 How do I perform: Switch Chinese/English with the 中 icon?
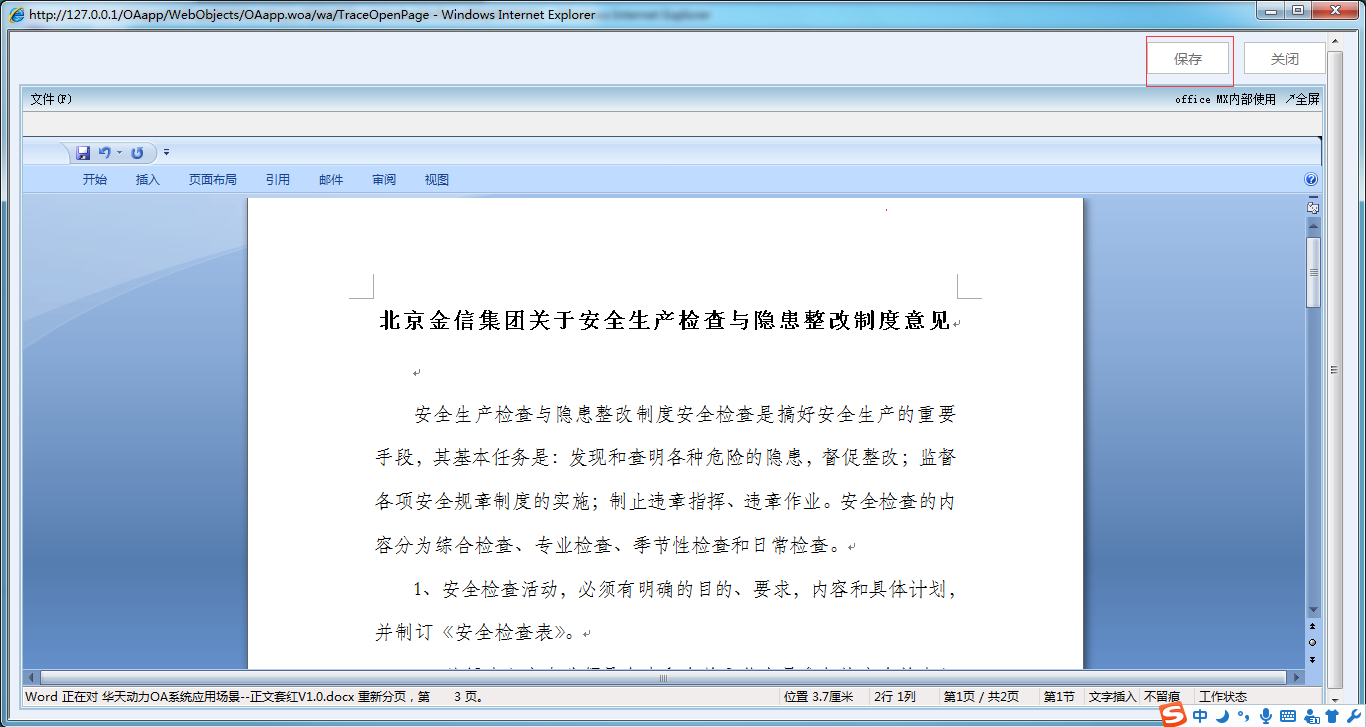point(1201,715)
